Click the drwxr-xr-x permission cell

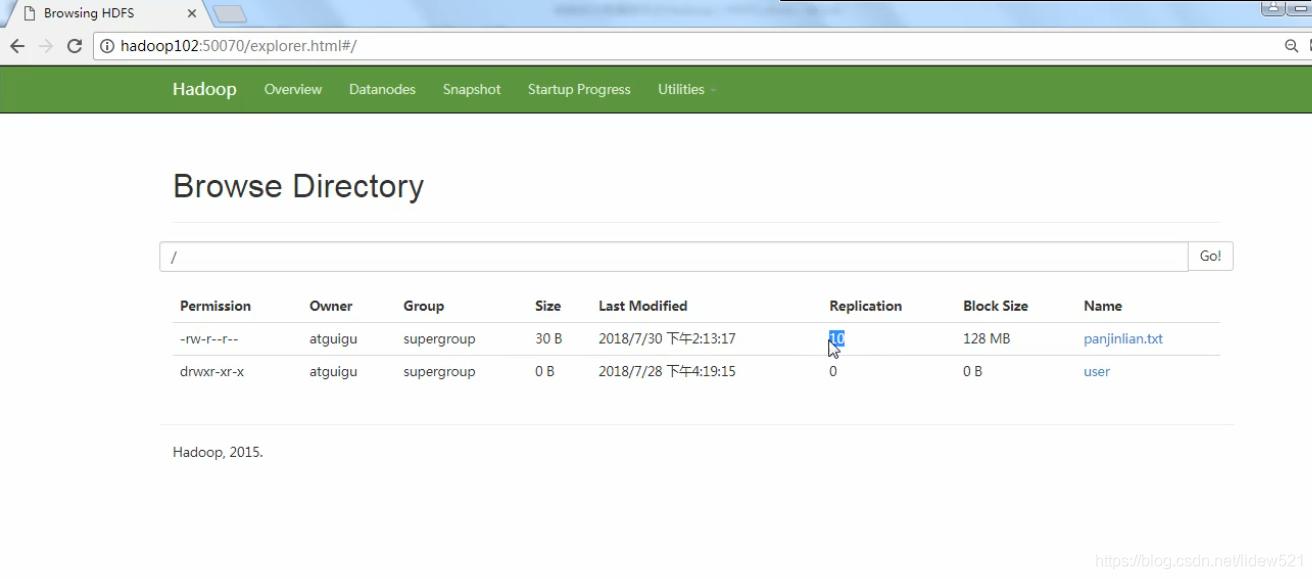click(212, 371)
